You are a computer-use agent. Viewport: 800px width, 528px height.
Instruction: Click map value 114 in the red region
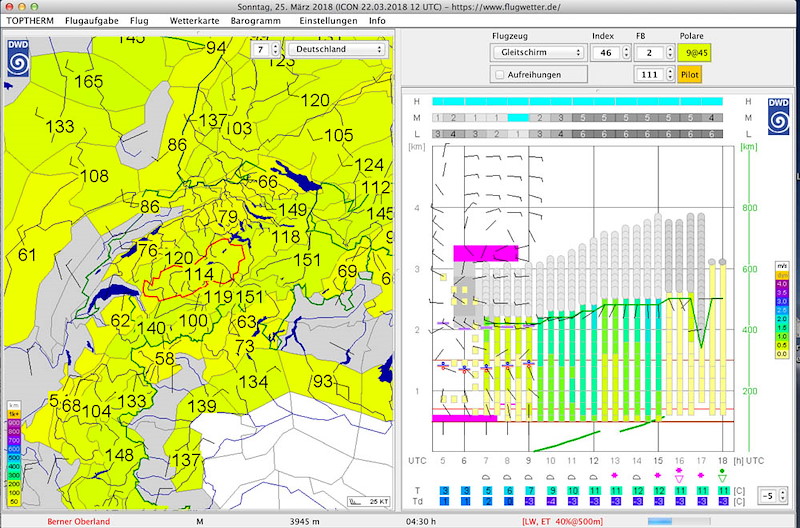click(198, 275)
